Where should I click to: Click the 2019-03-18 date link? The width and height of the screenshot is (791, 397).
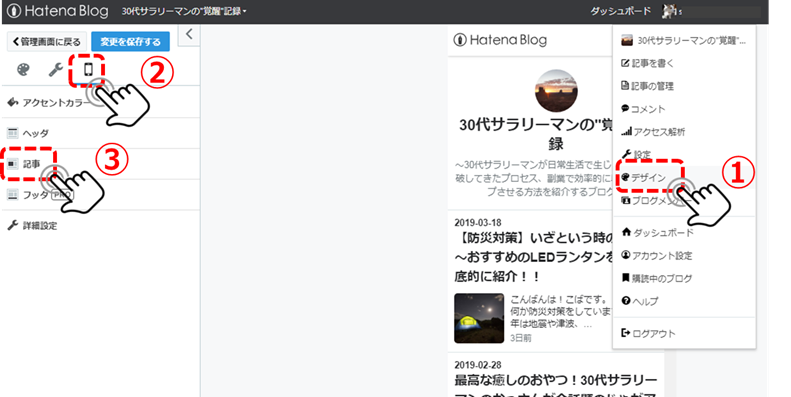pyautogui.click(x=478, y=222)
